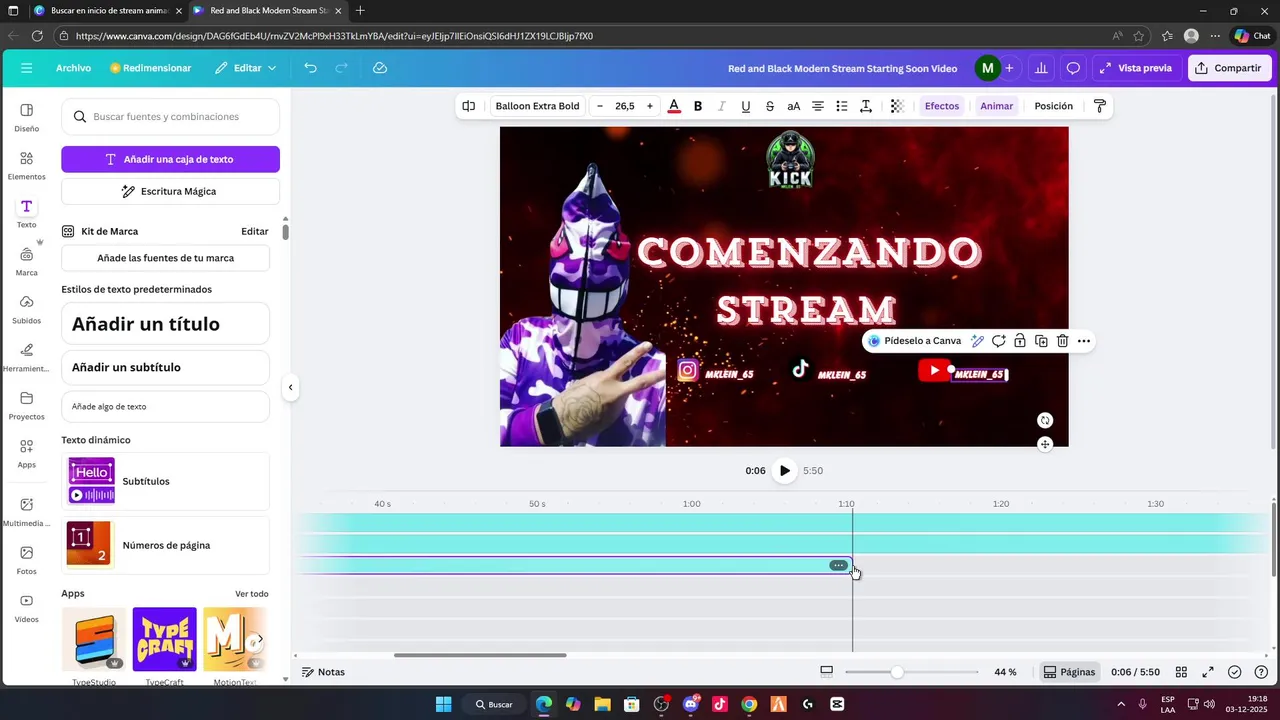The width and height of the screenshot is (1280, 720).
Task: Click the Compartir button
Action: (1228, 68)
